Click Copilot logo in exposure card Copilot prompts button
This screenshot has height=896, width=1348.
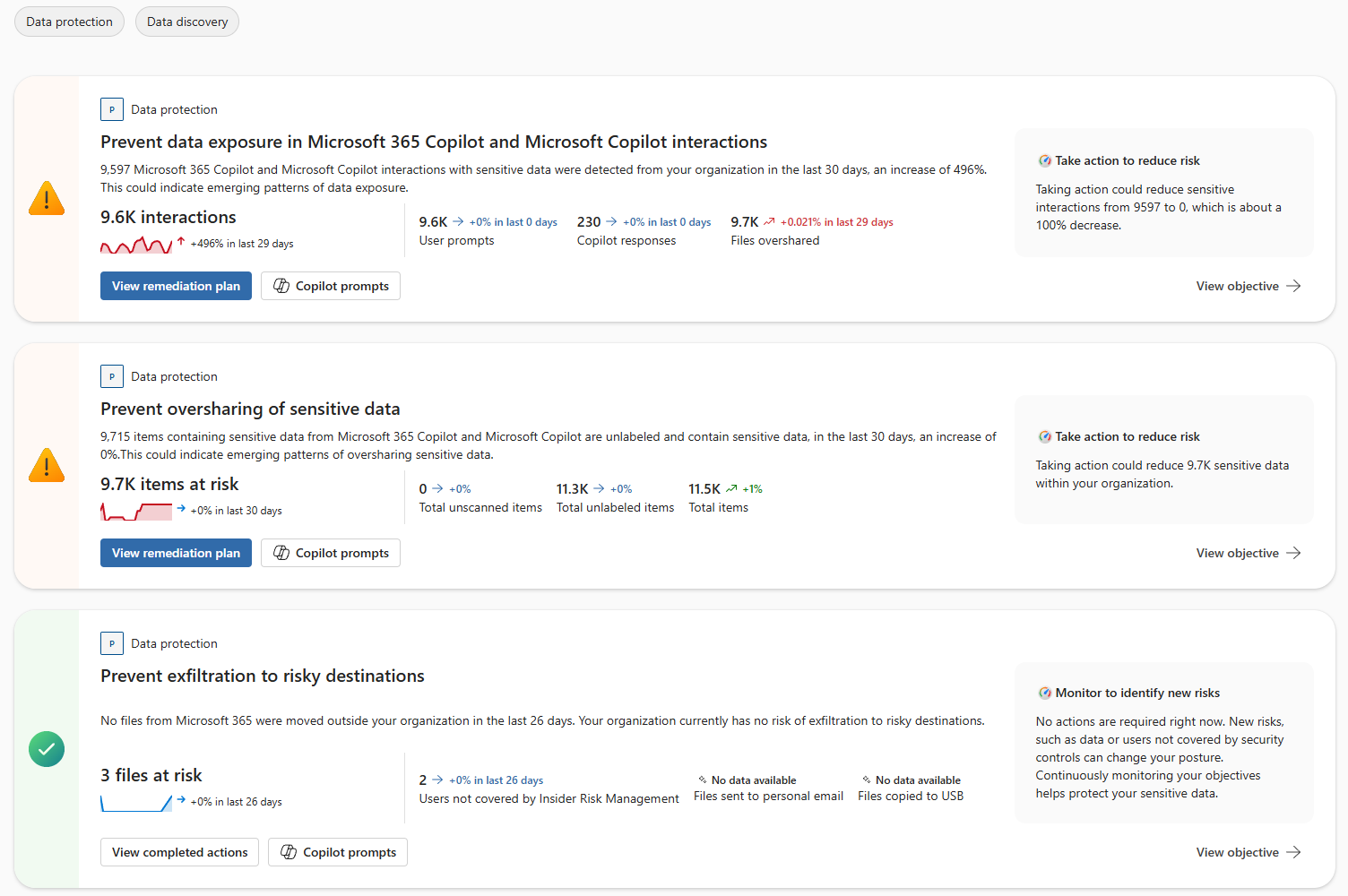point(281,286)
